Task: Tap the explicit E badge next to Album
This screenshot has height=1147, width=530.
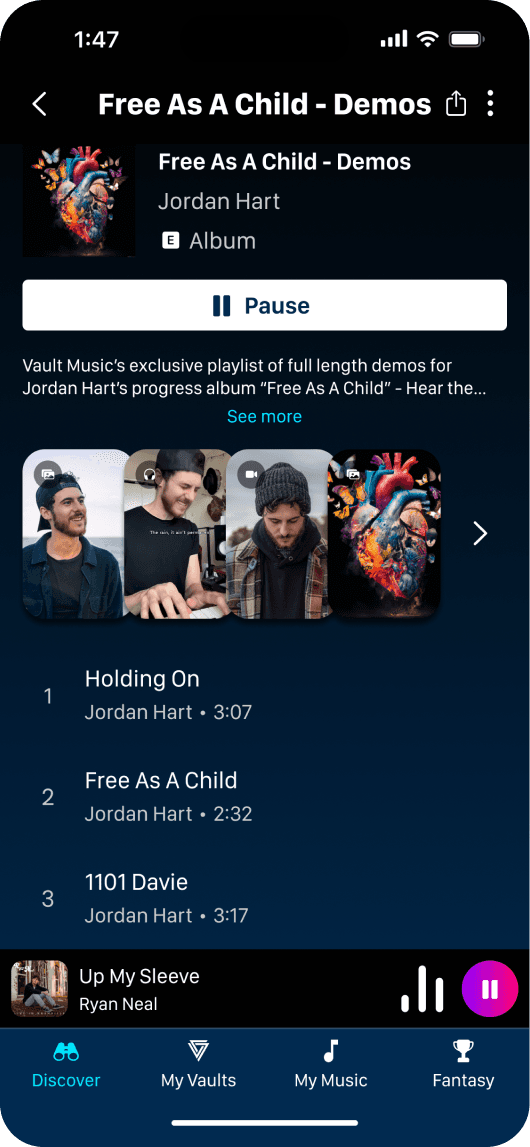Action: (x=170, y=241)
